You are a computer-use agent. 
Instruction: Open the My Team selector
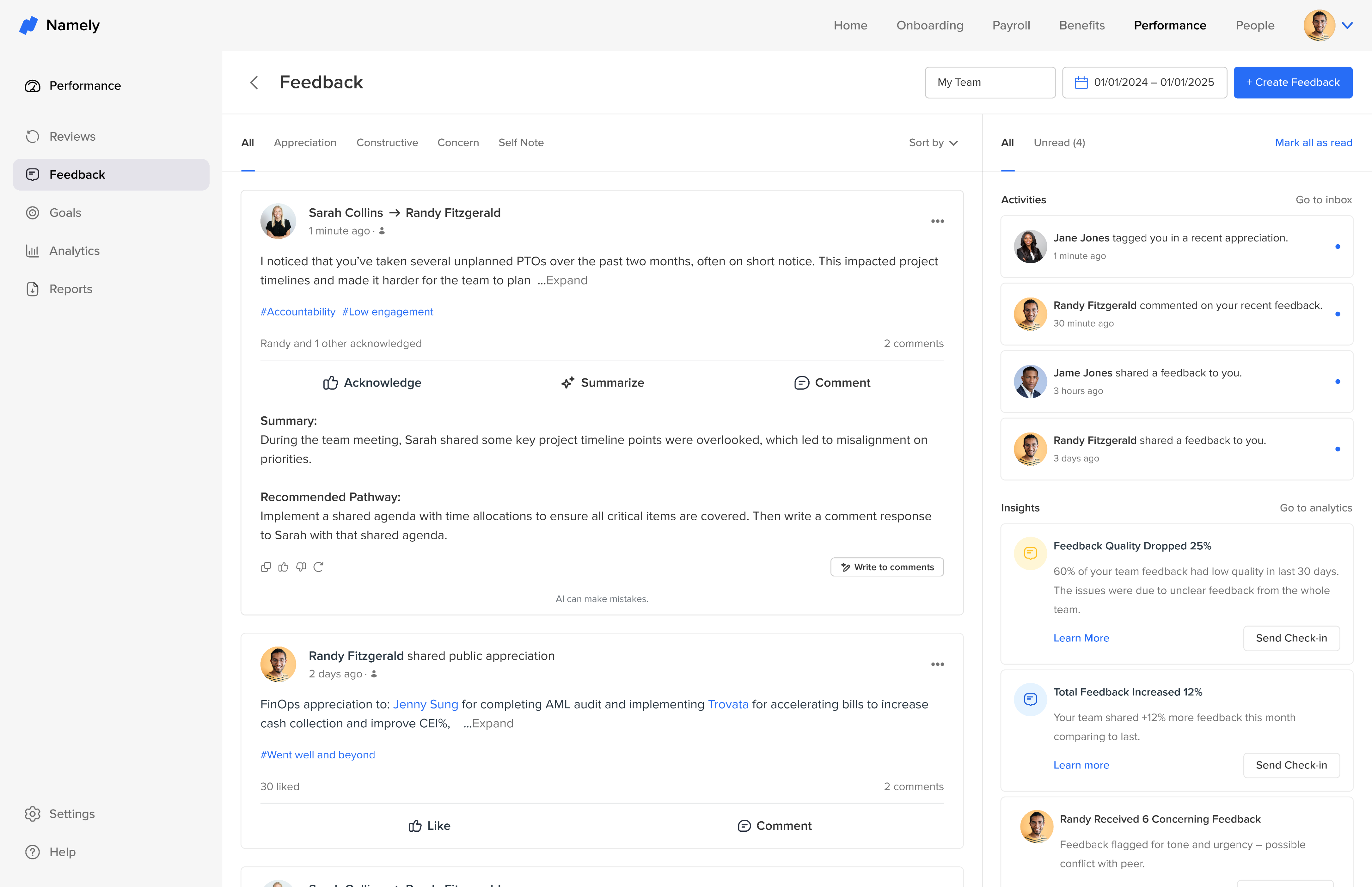(x=989, y=82)
